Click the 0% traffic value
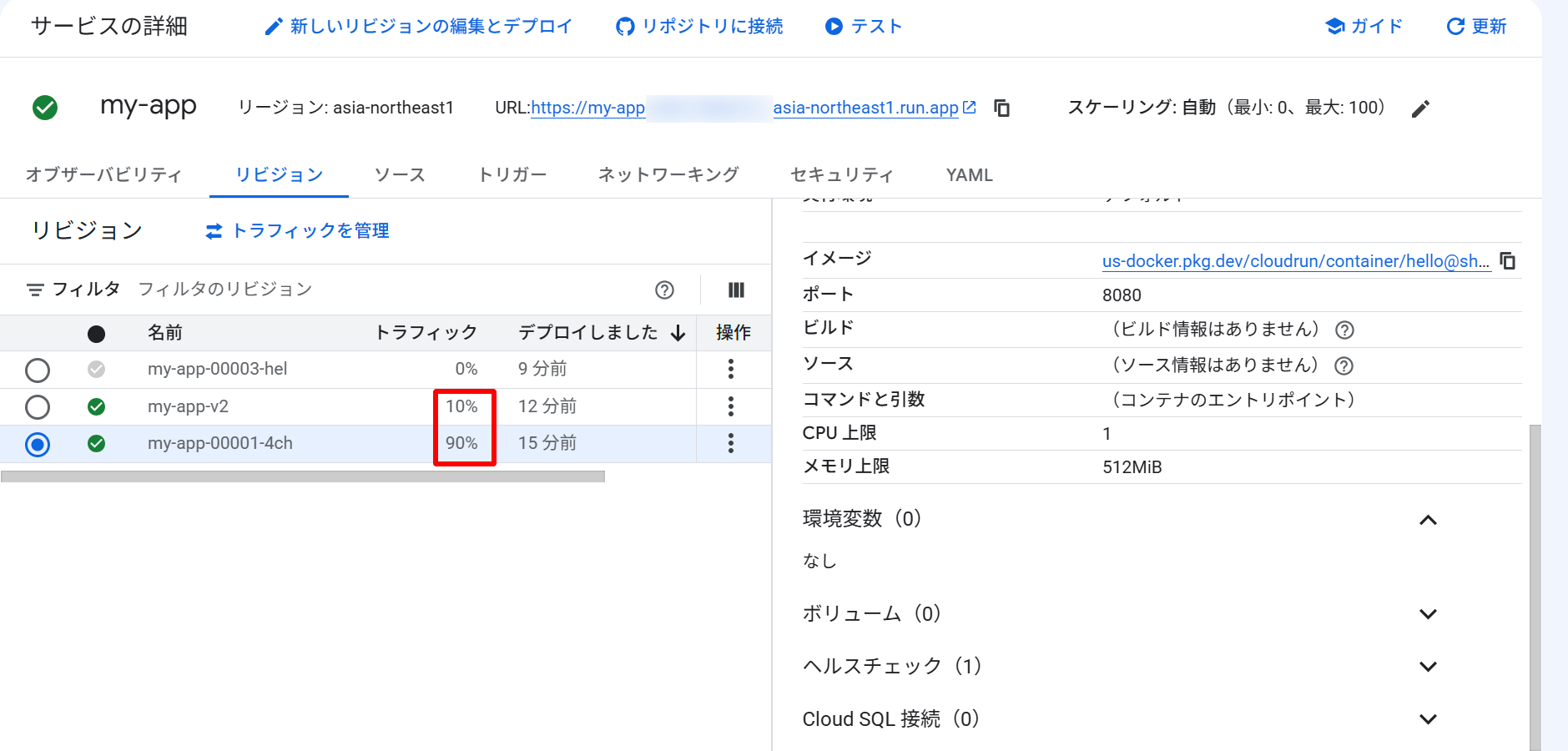The image size is (1568, 751). (x=466, y=369)
